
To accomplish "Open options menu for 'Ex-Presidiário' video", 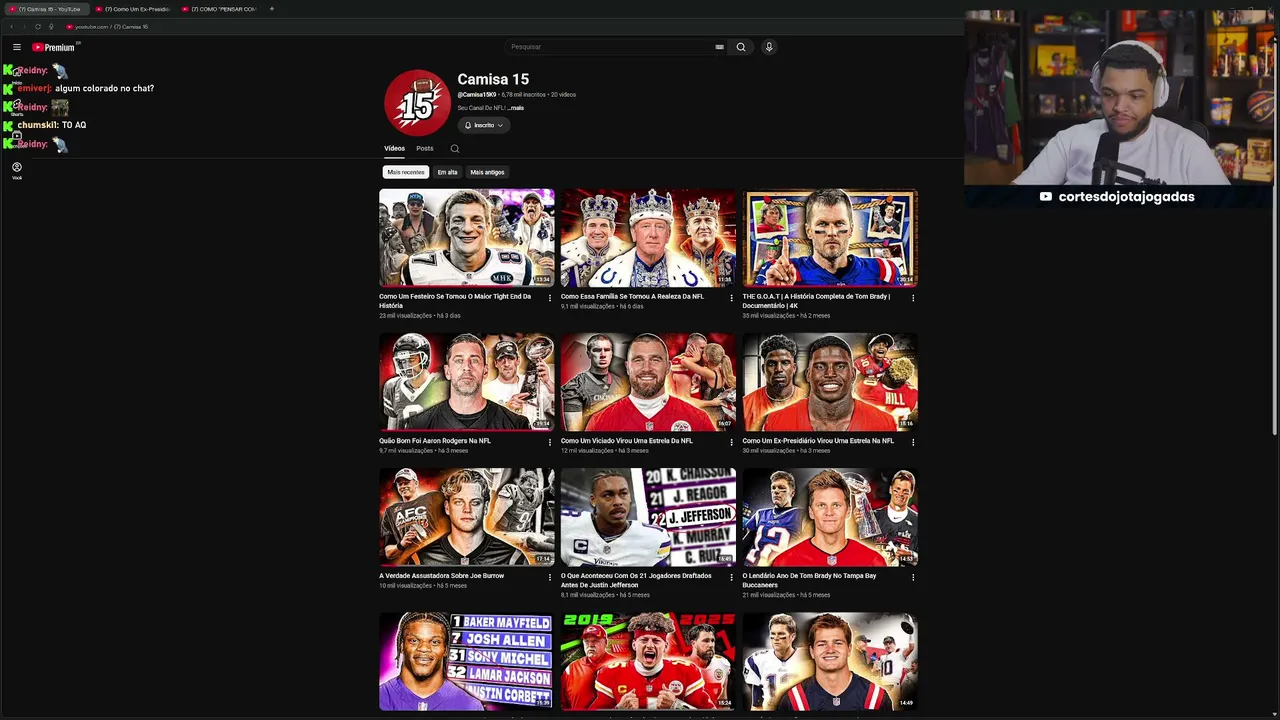I will [x=913, y=442].
